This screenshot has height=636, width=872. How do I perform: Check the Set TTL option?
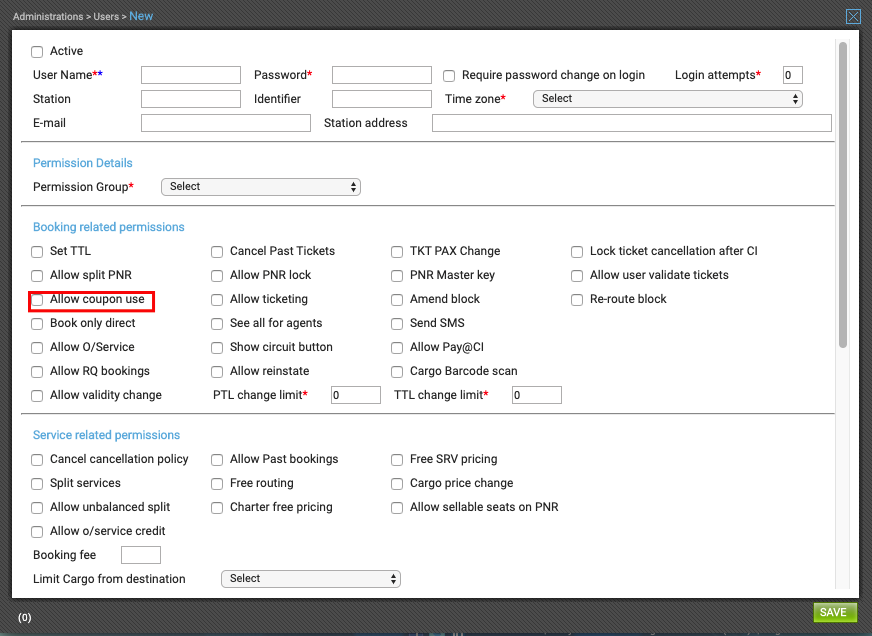pyautogui.click(x=37, y=252)
